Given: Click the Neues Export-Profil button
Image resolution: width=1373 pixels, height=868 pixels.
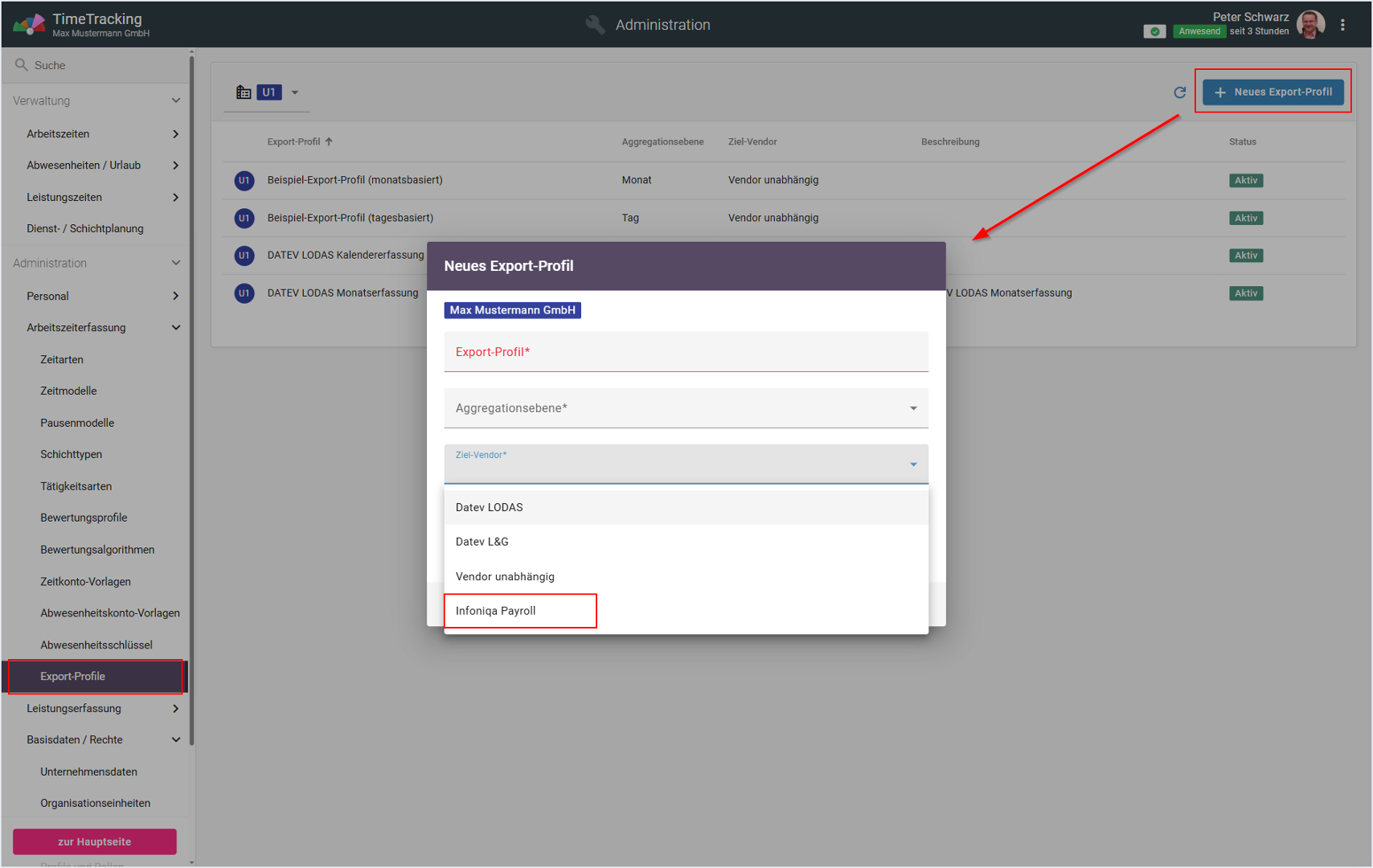Looking at the screenshot, I should [1273, 92].
